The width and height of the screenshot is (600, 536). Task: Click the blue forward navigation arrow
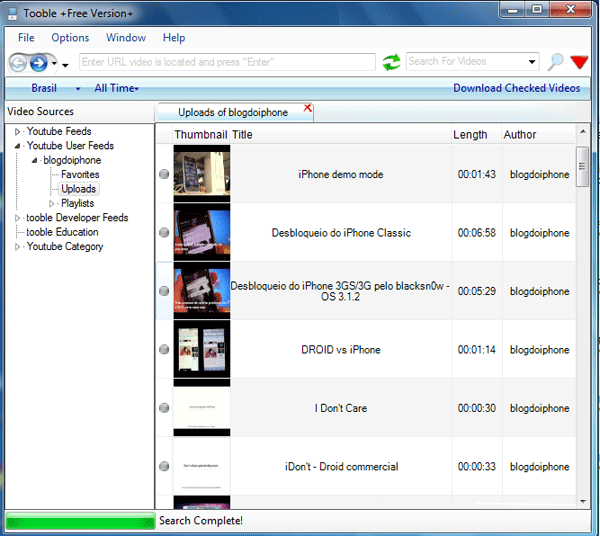click(39, 63)
